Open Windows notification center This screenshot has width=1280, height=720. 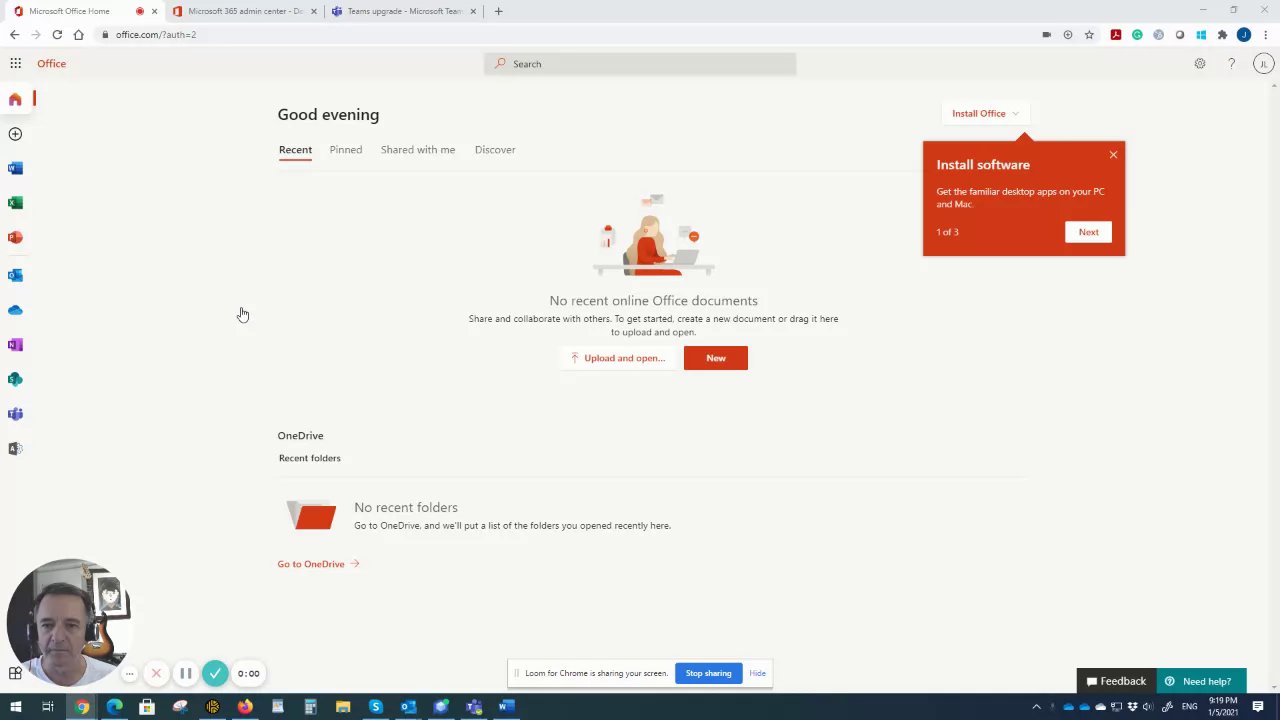pos(1258,707)
